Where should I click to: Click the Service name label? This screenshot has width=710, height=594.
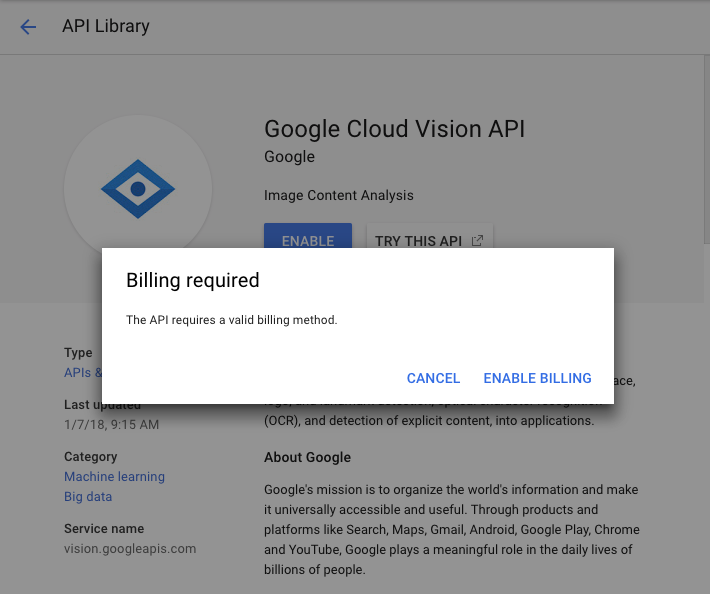tap(104, 528)
